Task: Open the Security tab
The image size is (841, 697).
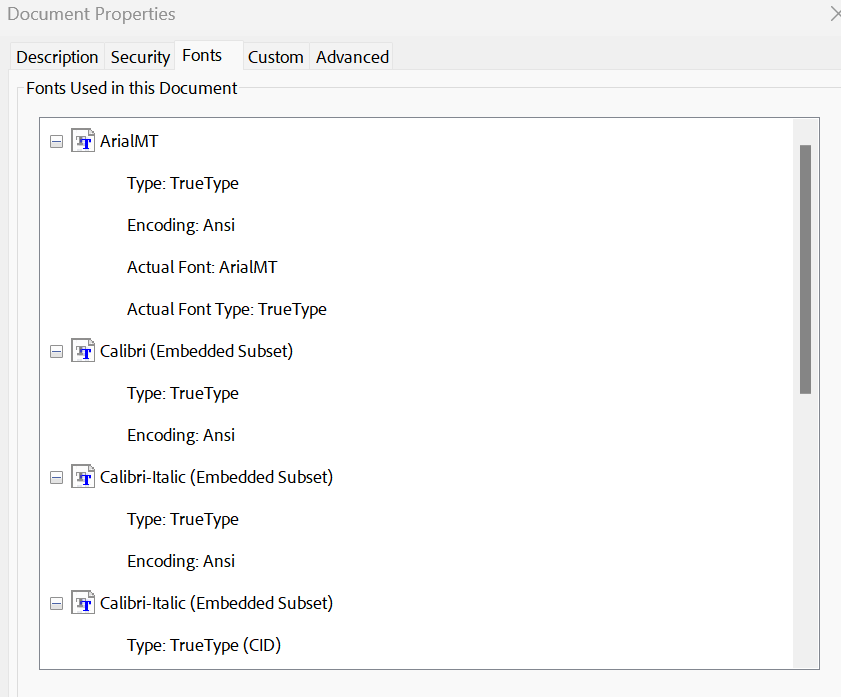Action: click(x=140, y=56)
